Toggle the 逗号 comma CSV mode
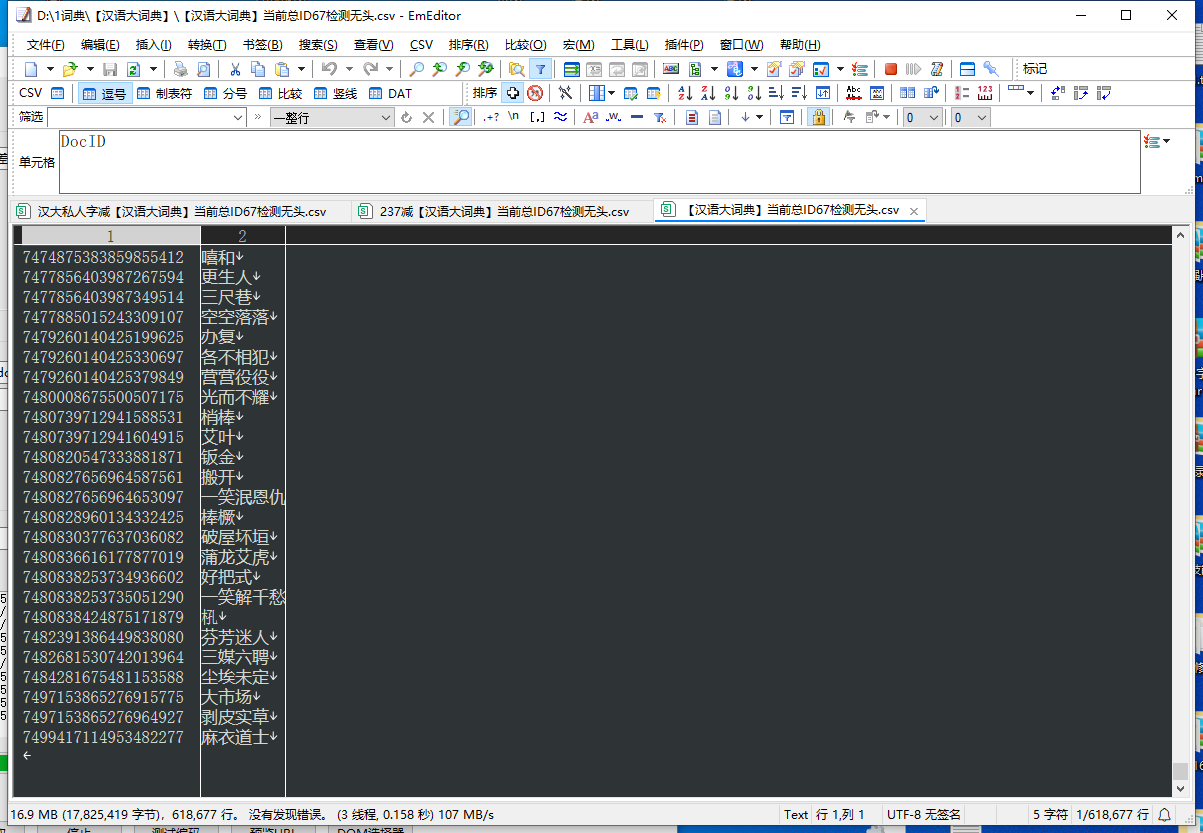The image size is (1203, 833). pyautogui.click(x=104, y=93)
